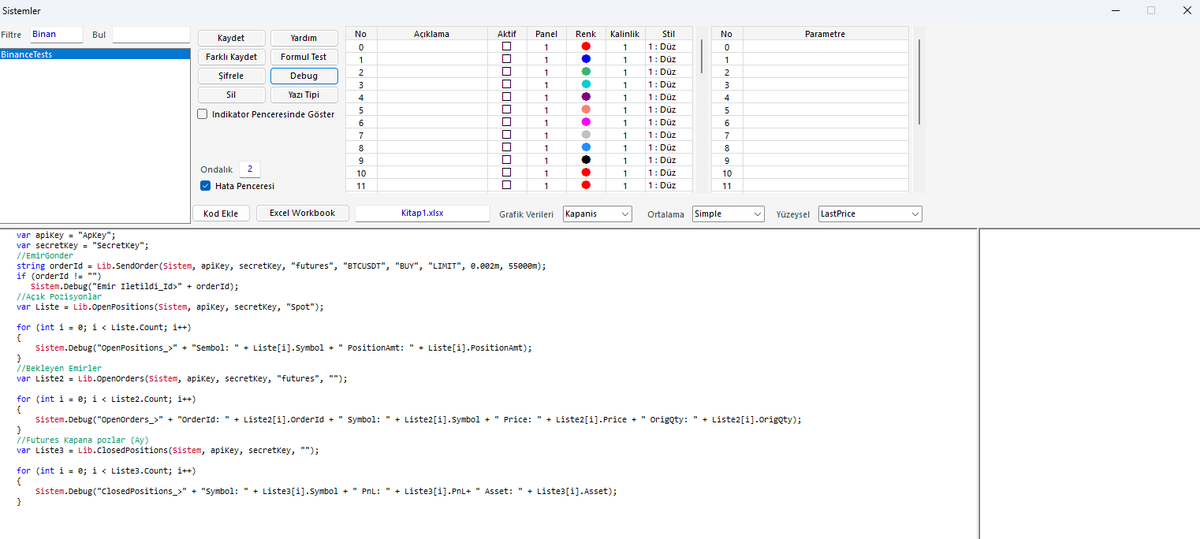Click the Ondalık value field
The width and height of the screenshot is (1200, 539).
pyautogui.click(x=250, y=169)
